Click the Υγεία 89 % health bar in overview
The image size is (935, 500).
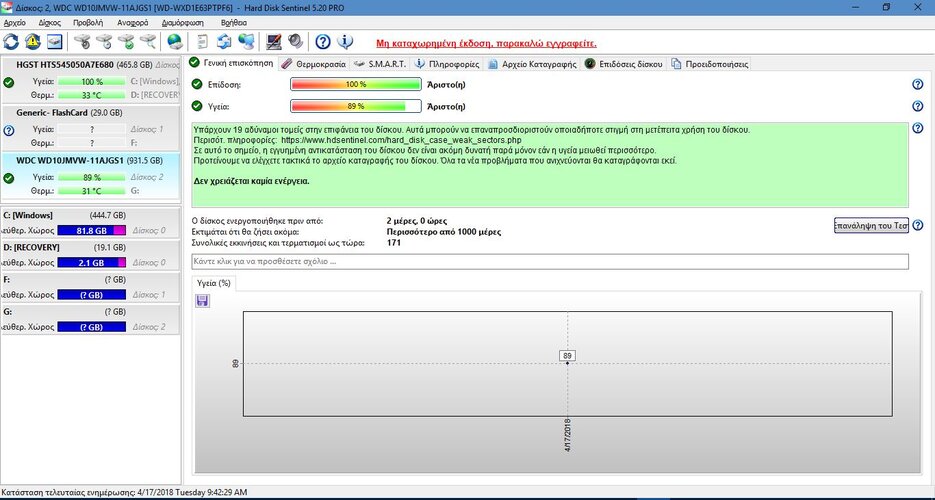[x=356, y=106]
